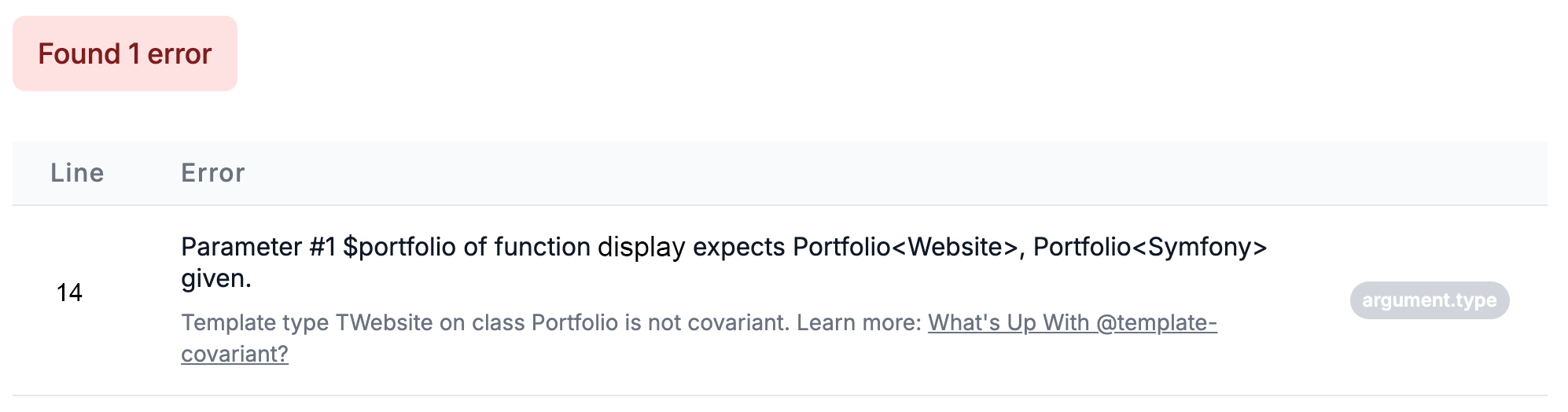
Task: Click the argument.type identifier badge
Action: pyautogui.click(x=1430, y=300)
